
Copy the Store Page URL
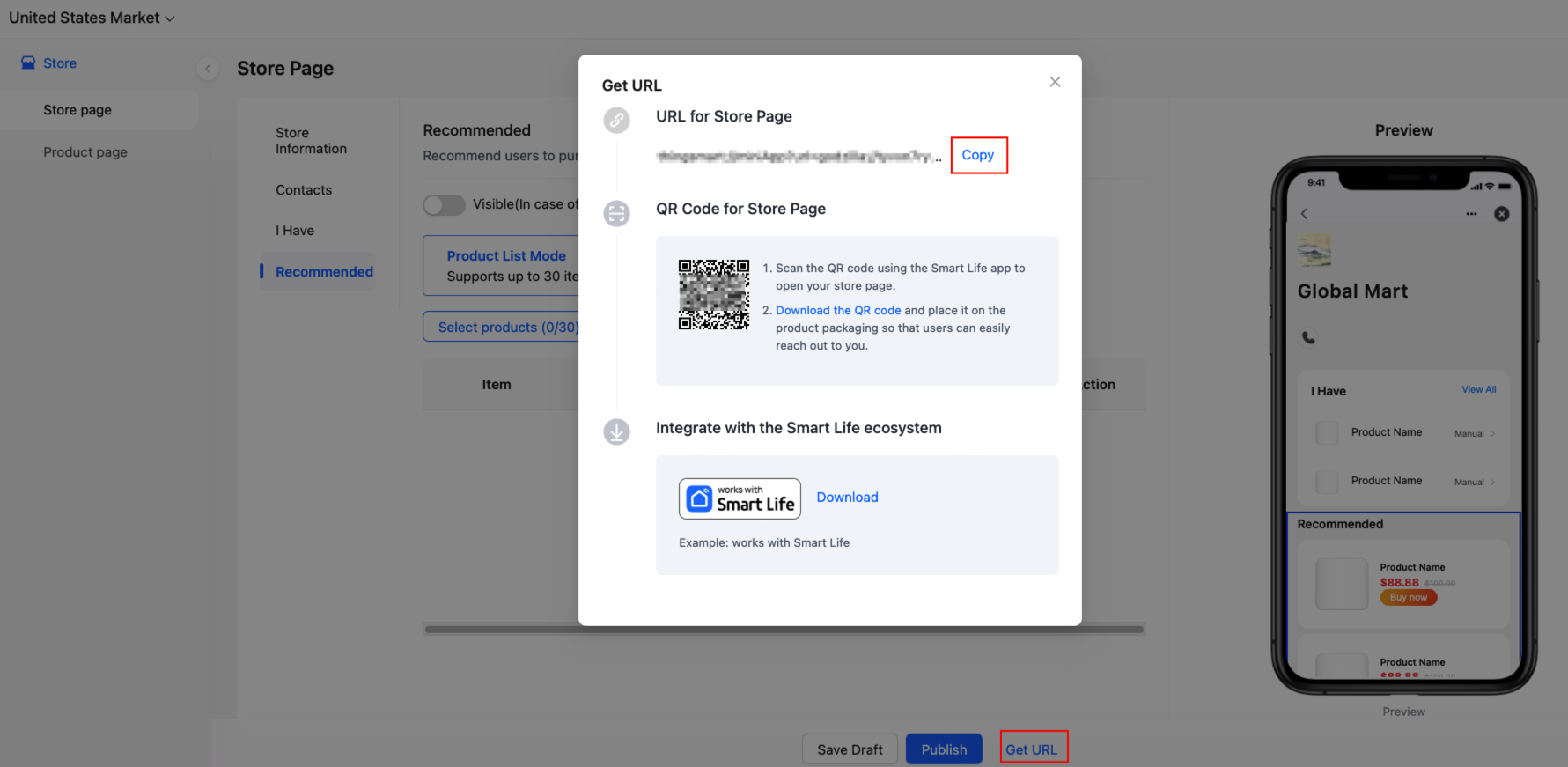click(x=978, y=155)
